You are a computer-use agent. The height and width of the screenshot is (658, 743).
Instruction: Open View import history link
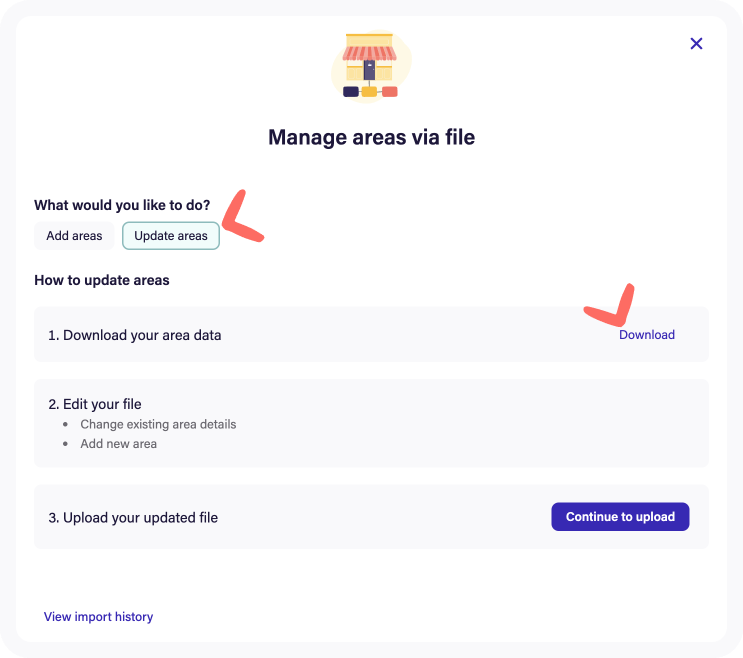coord(98,616)
